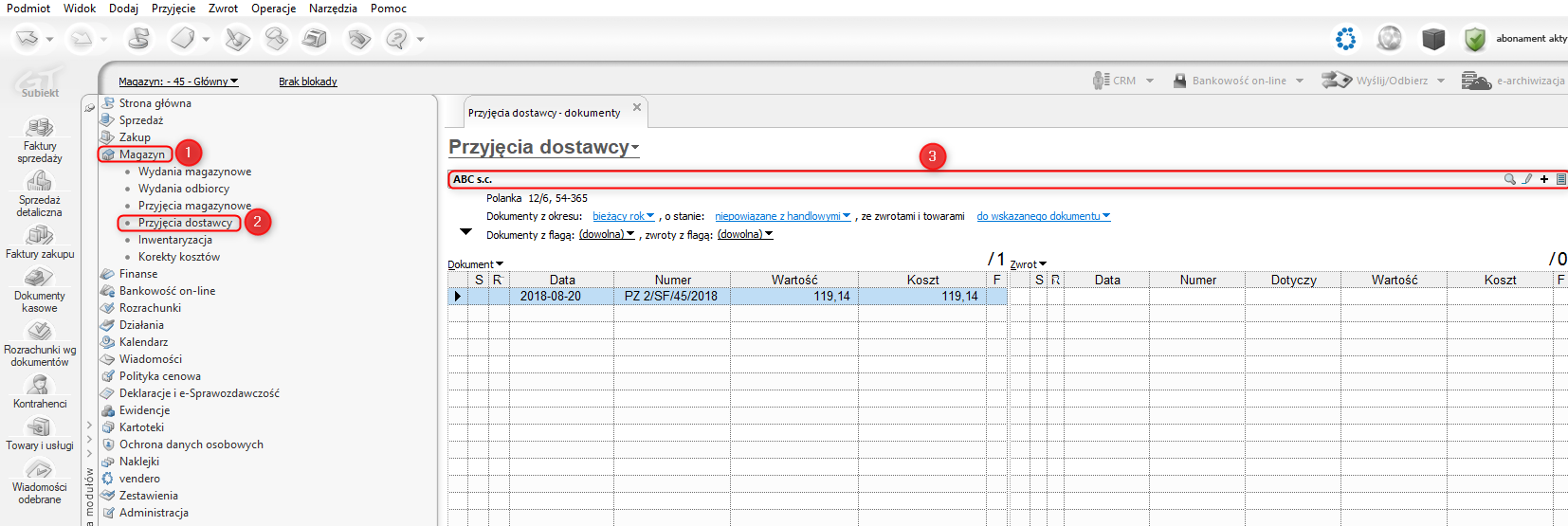
Task: Select Inwentaryzacja in the Magazyn tree
Action: tap(174, 240)
